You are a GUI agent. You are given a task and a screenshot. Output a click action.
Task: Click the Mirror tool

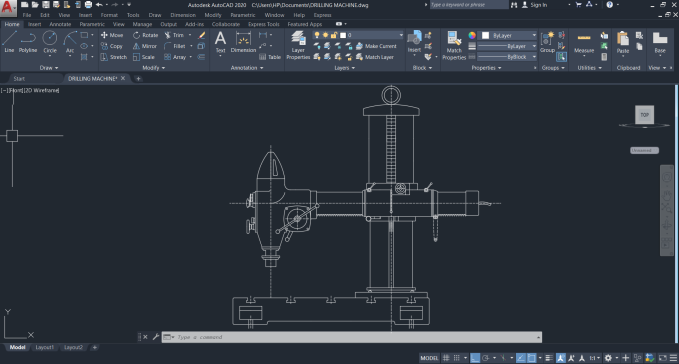point(145,46)
